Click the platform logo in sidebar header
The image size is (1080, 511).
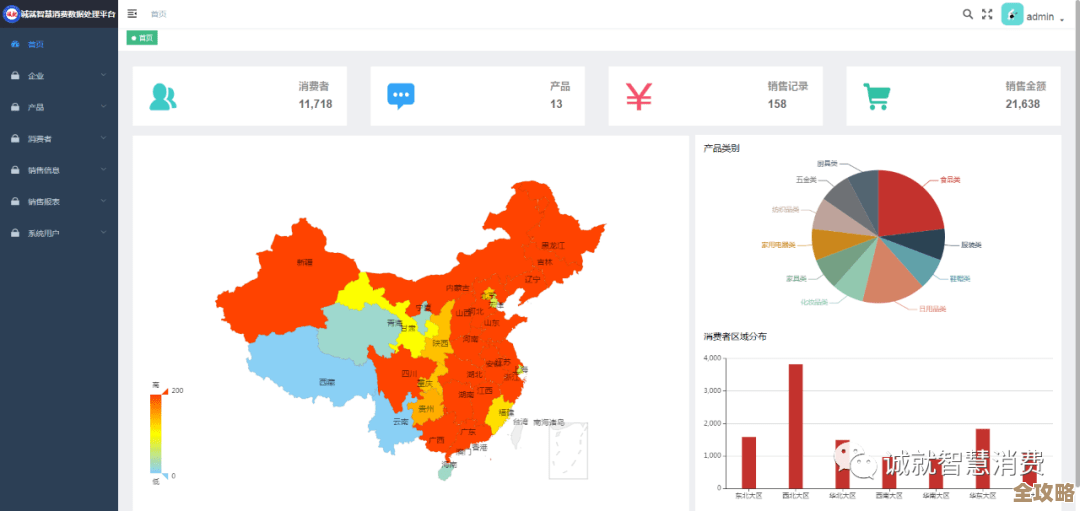[12, 14]
